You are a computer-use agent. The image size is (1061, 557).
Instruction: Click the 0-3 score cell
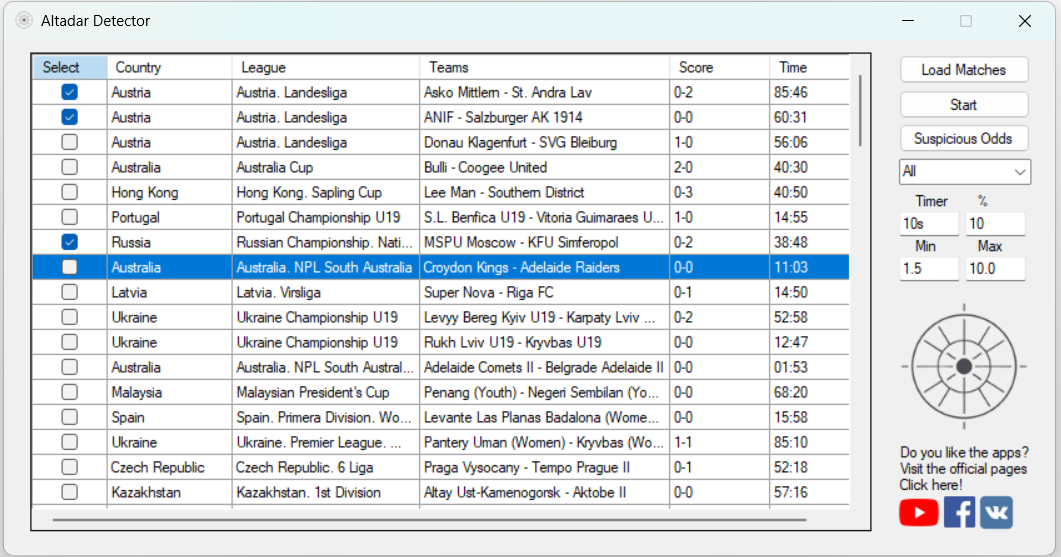click(719, 192)
